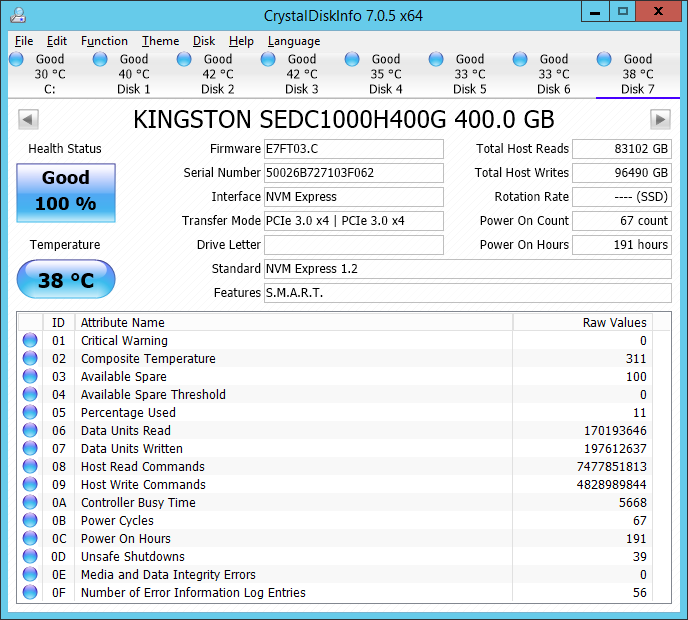
Task: Click the next disk arrow button
Action: [659, 119]
